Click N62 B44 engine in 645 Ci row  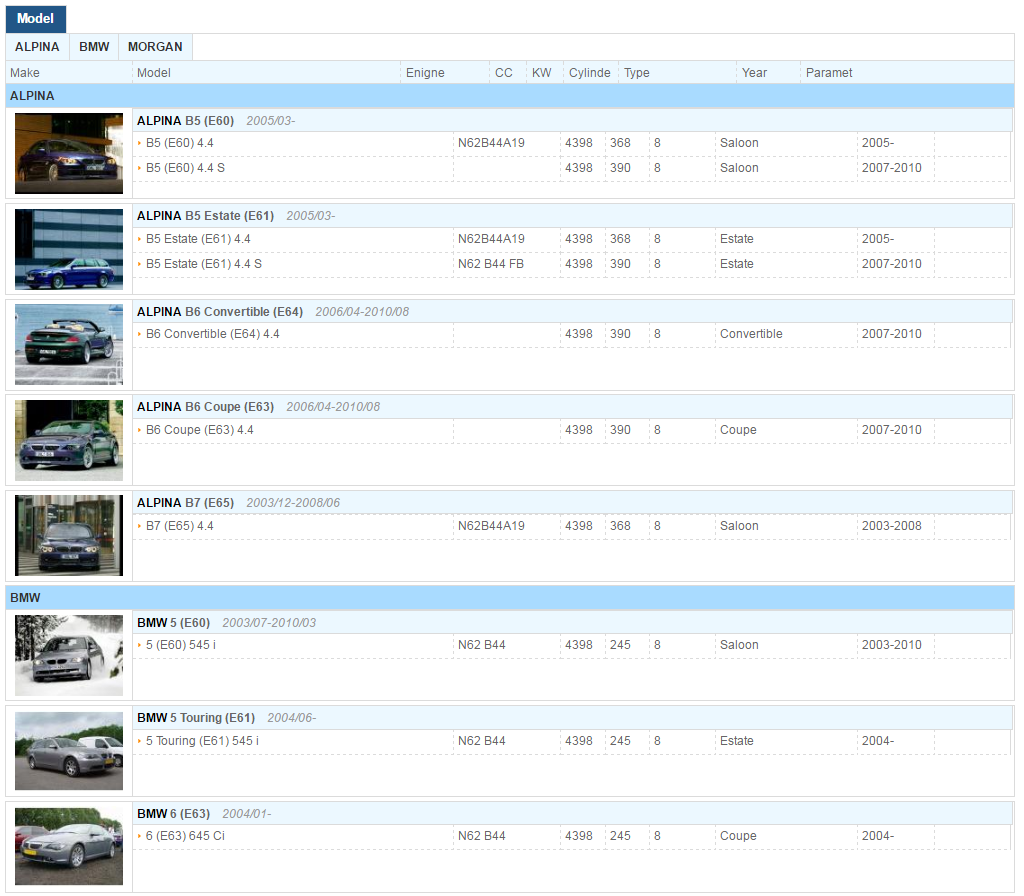(x=481, y=836)
